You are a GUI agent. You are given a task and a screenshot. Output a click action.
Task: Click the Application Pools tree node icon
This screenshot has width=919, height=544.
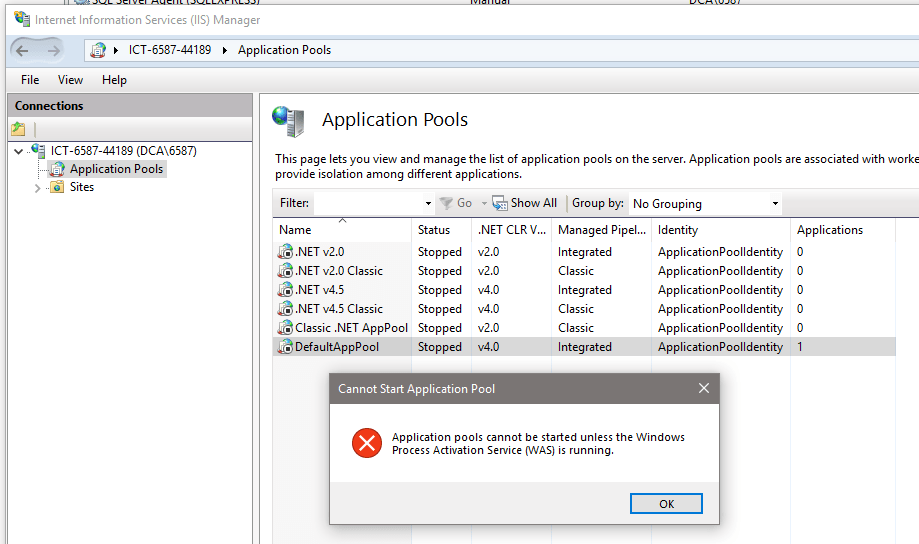pos(57,169)
